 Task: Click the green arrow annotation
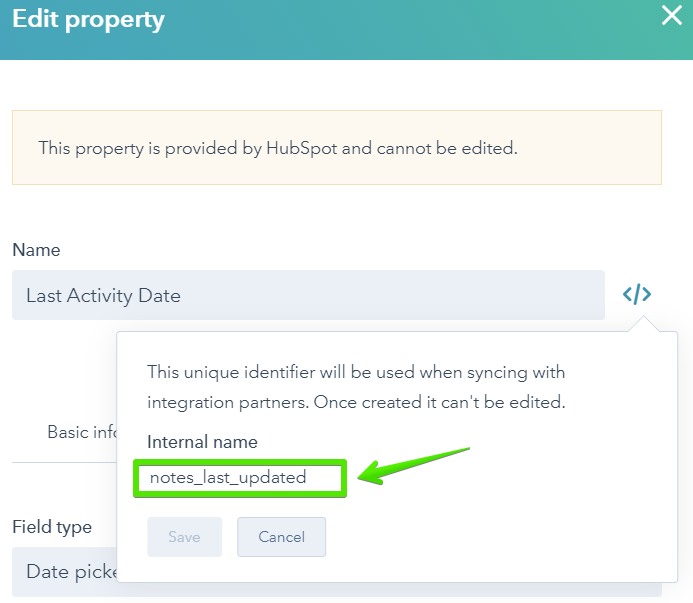tap(413, 466)
